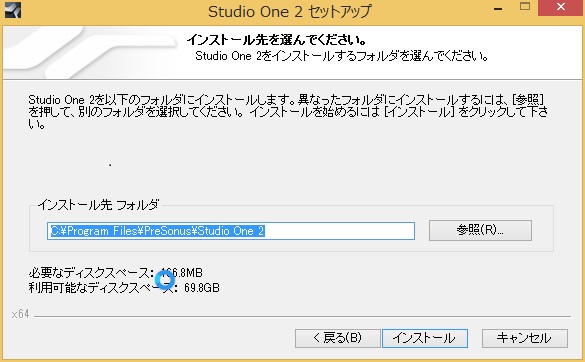
Task: Click the キャンセル button
Action: click(525, 338)
